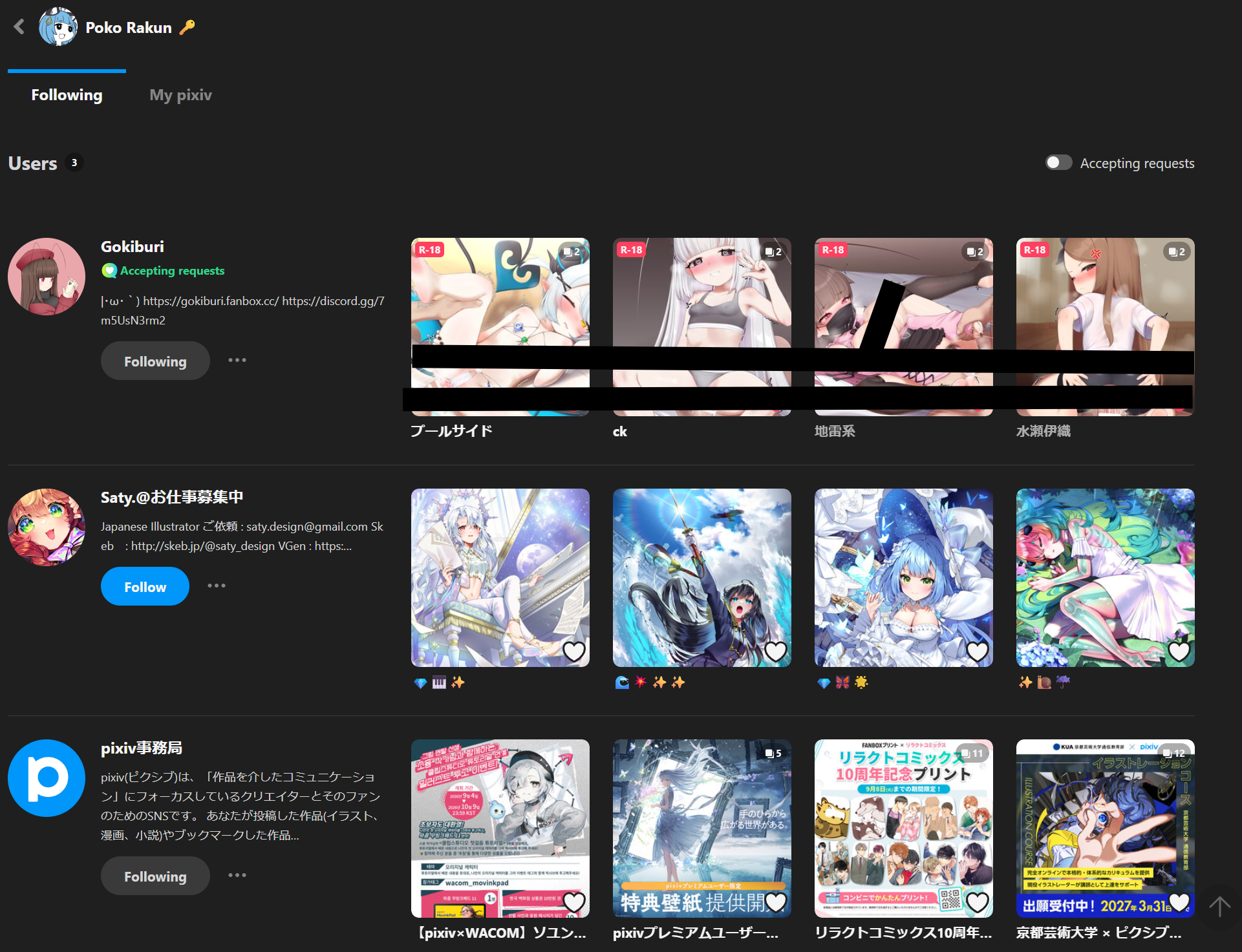This screenshot has width=1242, height=952.
Task: Like the blue witch hat illustration
Action: 978,651
